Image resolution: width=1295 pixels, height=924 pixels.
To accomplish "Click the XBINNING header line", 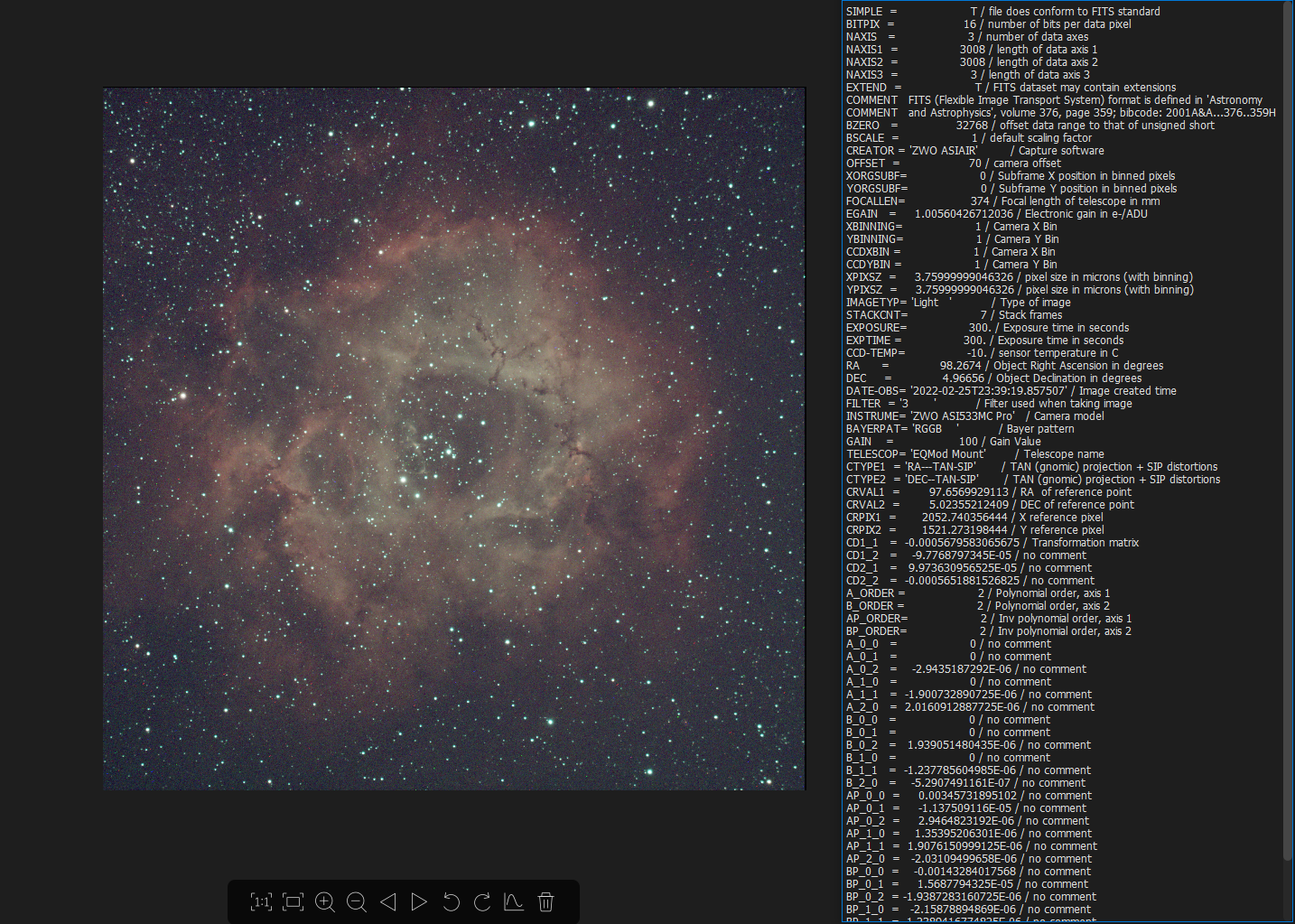I will point(952,227).
